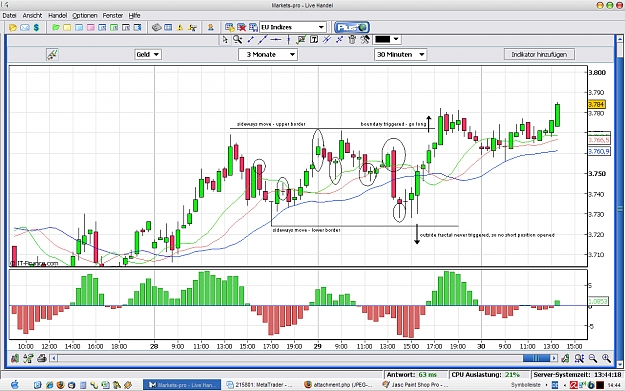Click the hammer chart settings icon
This screenshot has height=391, width=625.
[x=365, y=39]
